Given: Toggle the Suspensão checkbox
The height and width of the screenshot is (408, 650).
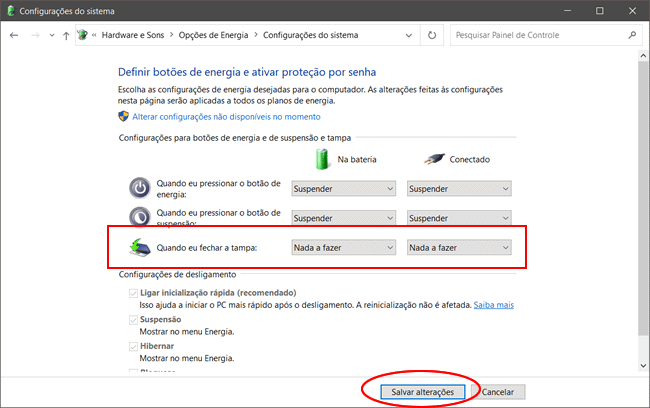Looking at the screenshot, I should click(133, 319).
